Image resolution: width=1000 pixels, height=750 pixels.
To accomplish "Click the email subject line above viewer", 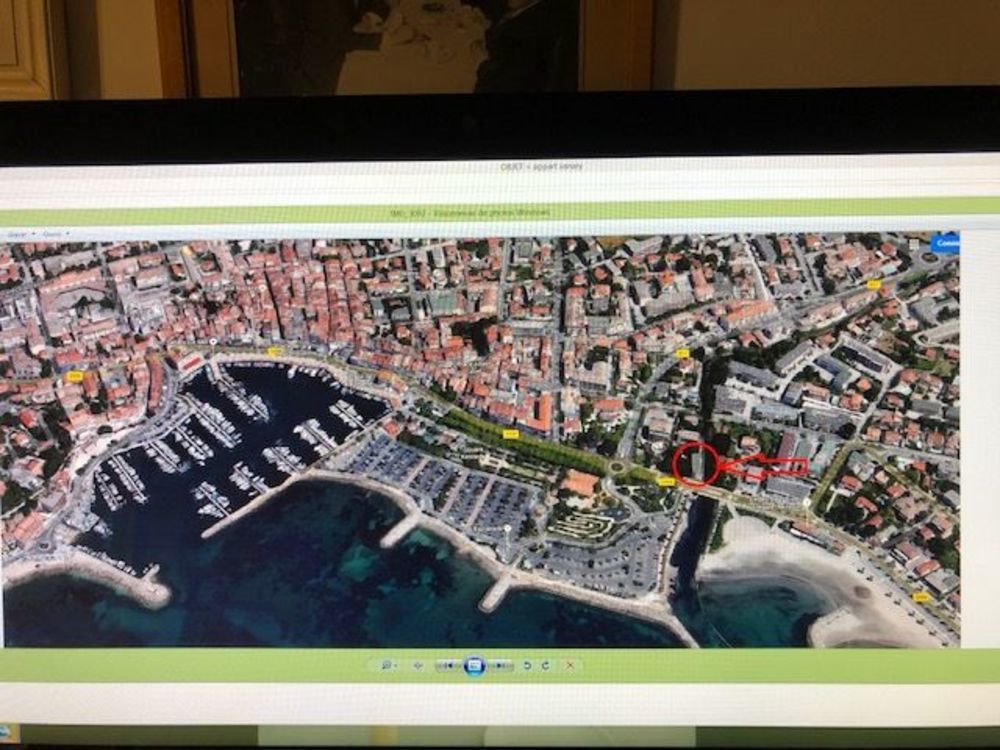I will click(x=540, y=166).
